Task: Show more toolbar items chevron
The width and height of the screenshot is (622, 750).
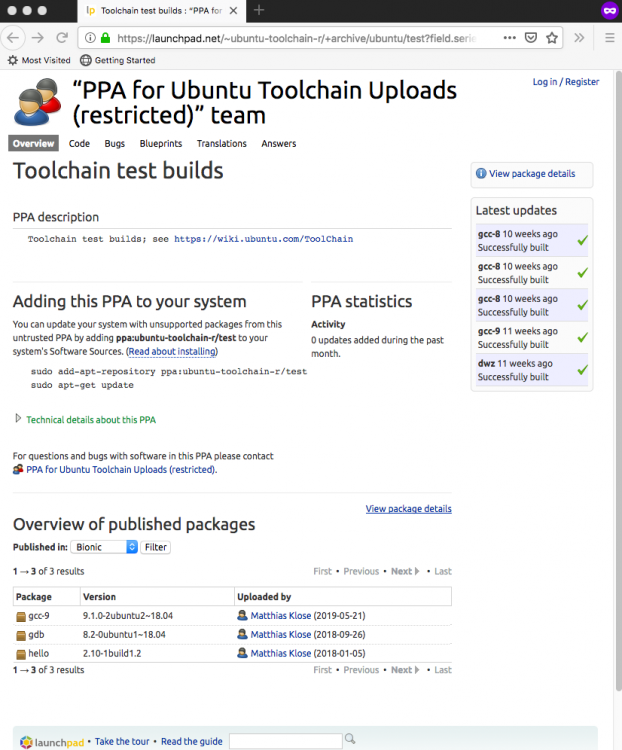Action: [579, 38]
